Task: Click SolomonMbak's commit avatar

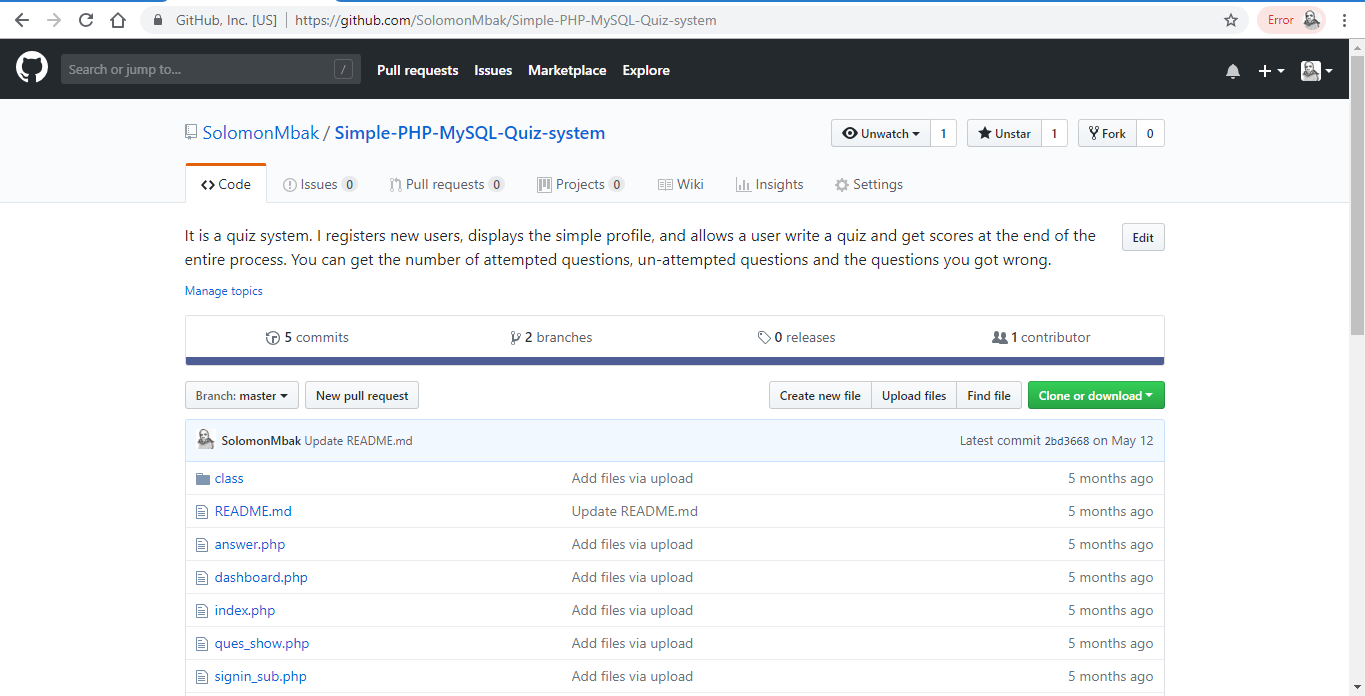Action: tap(206, 440)
